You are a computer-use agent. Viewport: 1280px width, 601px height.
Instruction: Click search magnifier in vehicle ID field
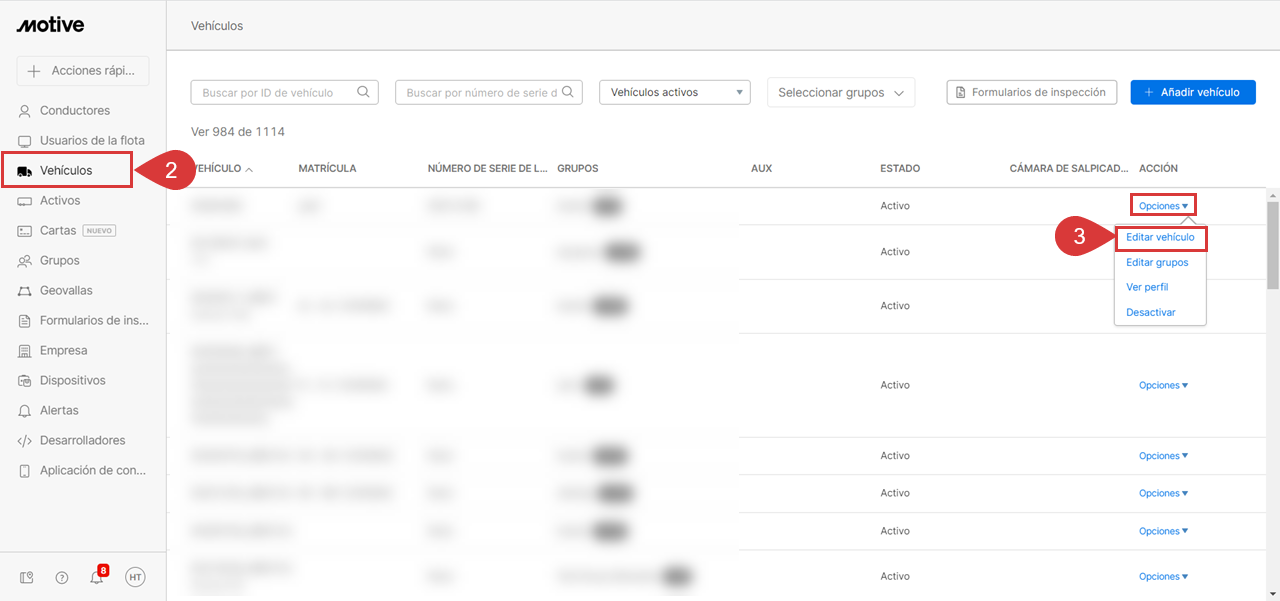pyautogui.click(x=364, y=92)
